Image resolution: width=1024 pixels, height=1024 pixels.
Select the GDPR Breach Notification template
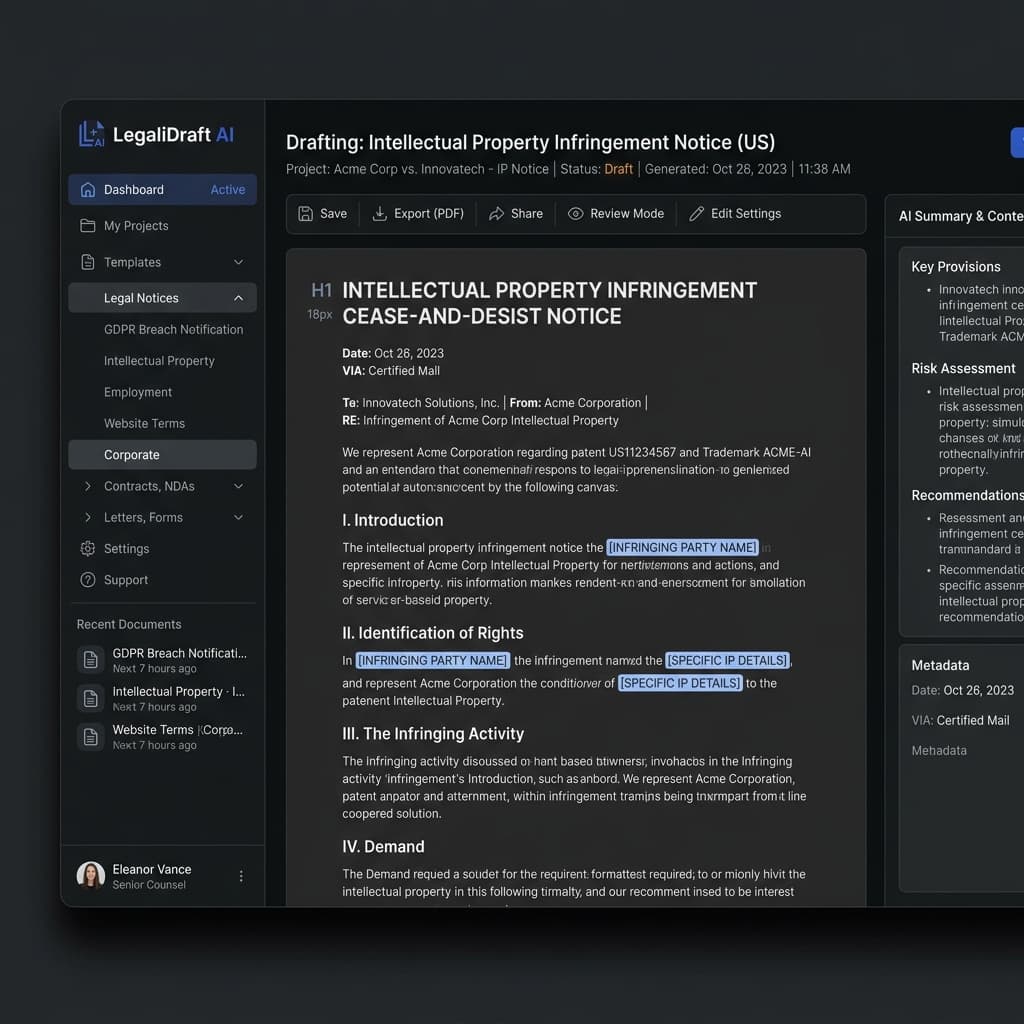tap(173, 329)
